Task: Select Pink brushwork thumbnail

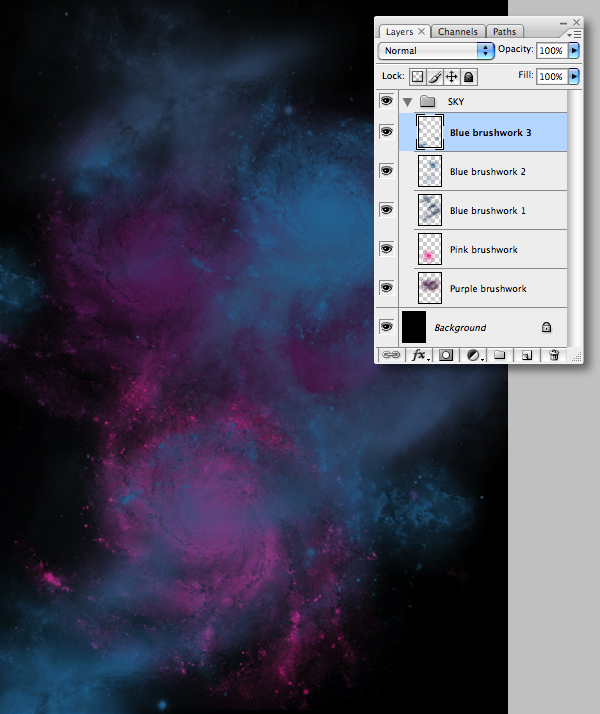Action: tap(430, 249)
